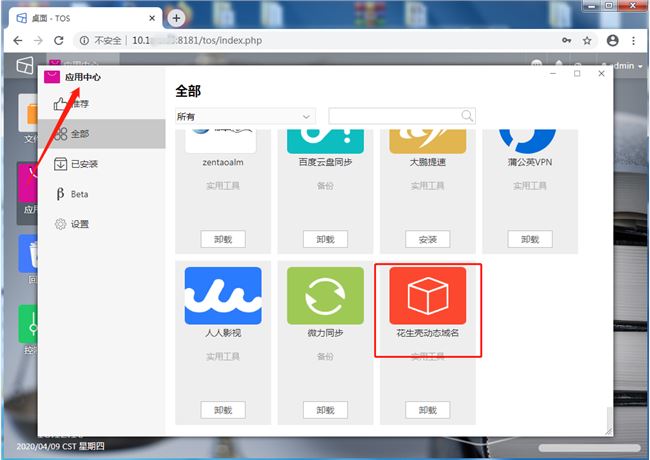Open Chrome three-dot menu

tap(633, 40)
